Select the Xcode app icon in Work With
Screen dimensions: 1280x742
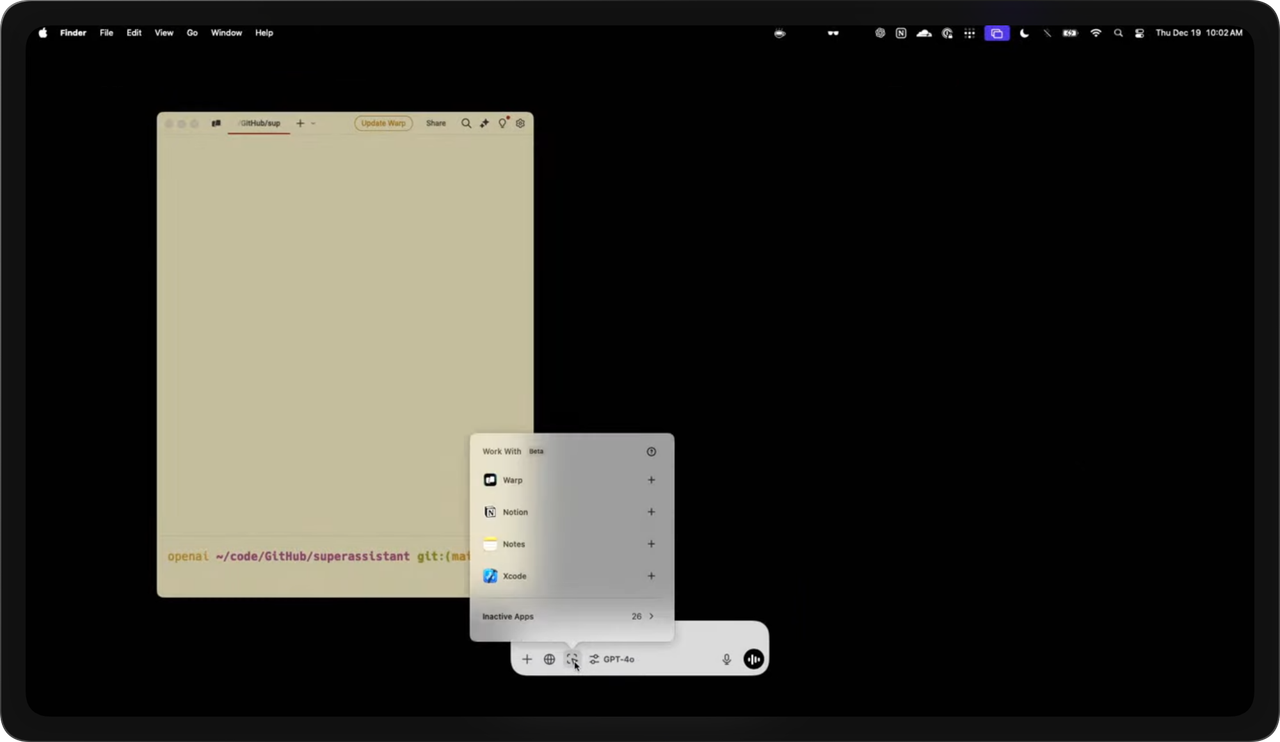(x=490, y=576)
